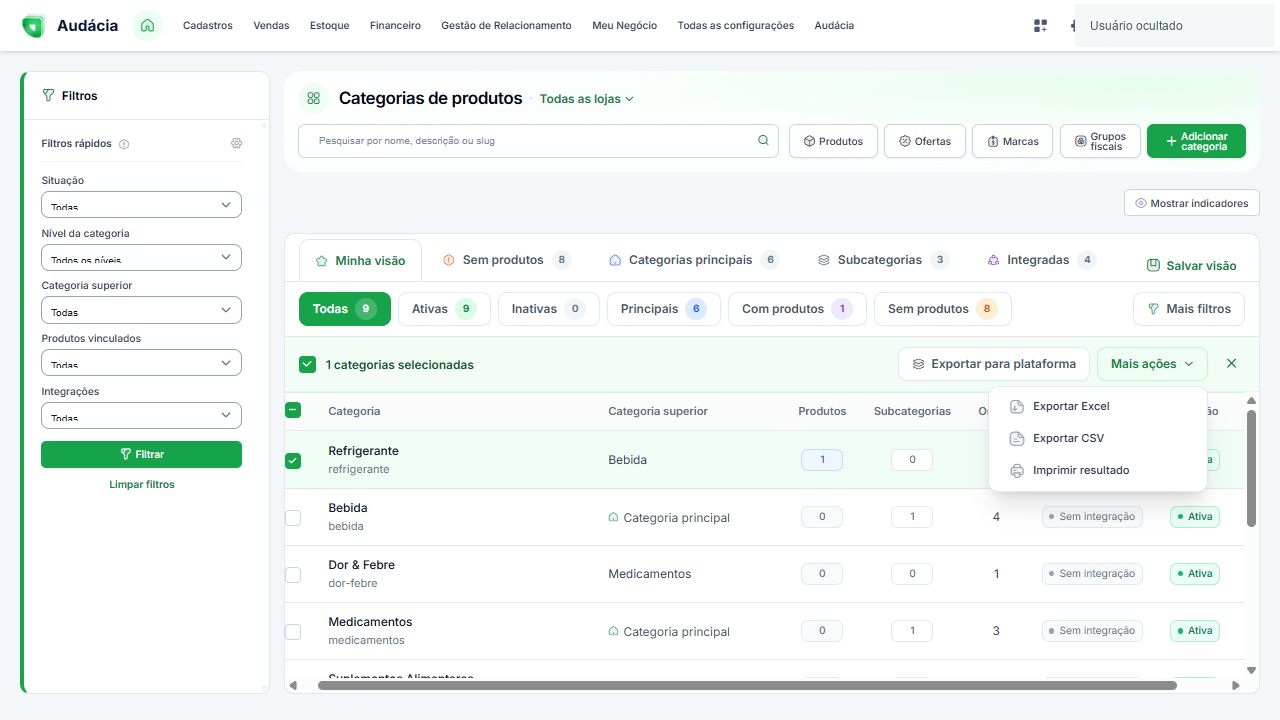Click the categories grid icon beside page title

(x=313, y=98)
